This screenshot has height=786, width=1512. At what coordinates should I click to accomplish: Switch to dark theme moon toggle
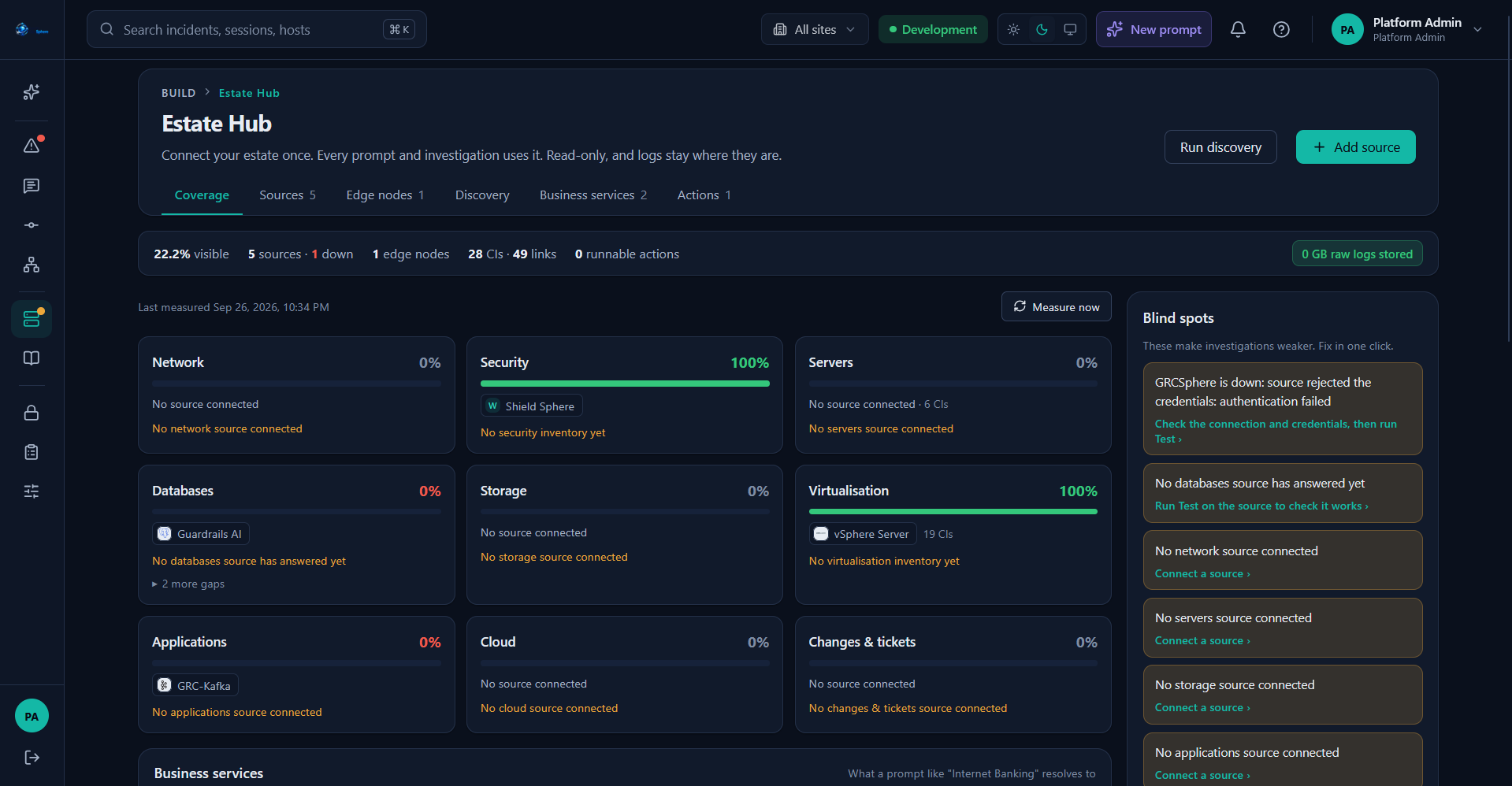1042,30
